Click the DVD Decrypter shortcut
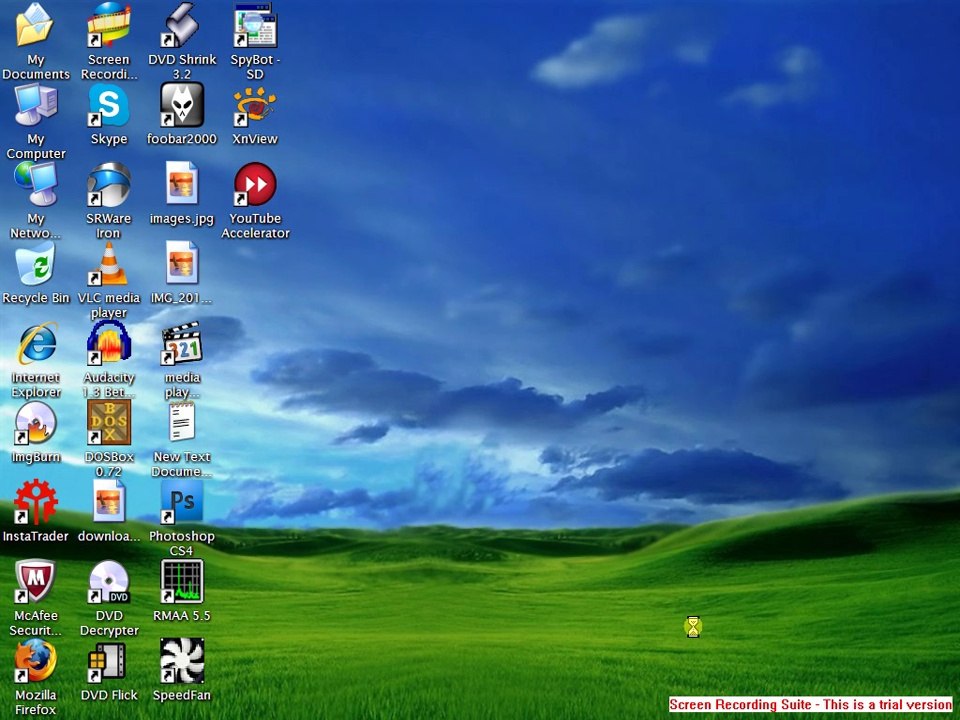This screenshot has width=960, height=720. (109, 582)
